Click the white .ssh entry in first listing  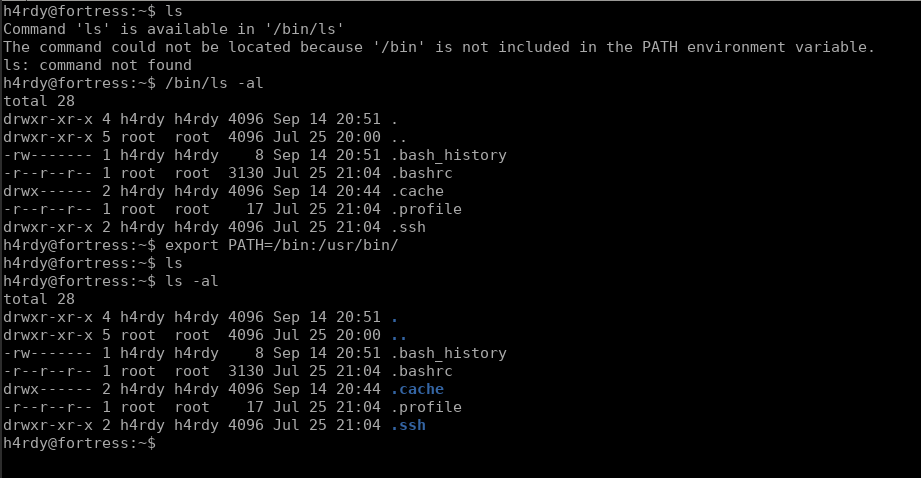(408, 227)
